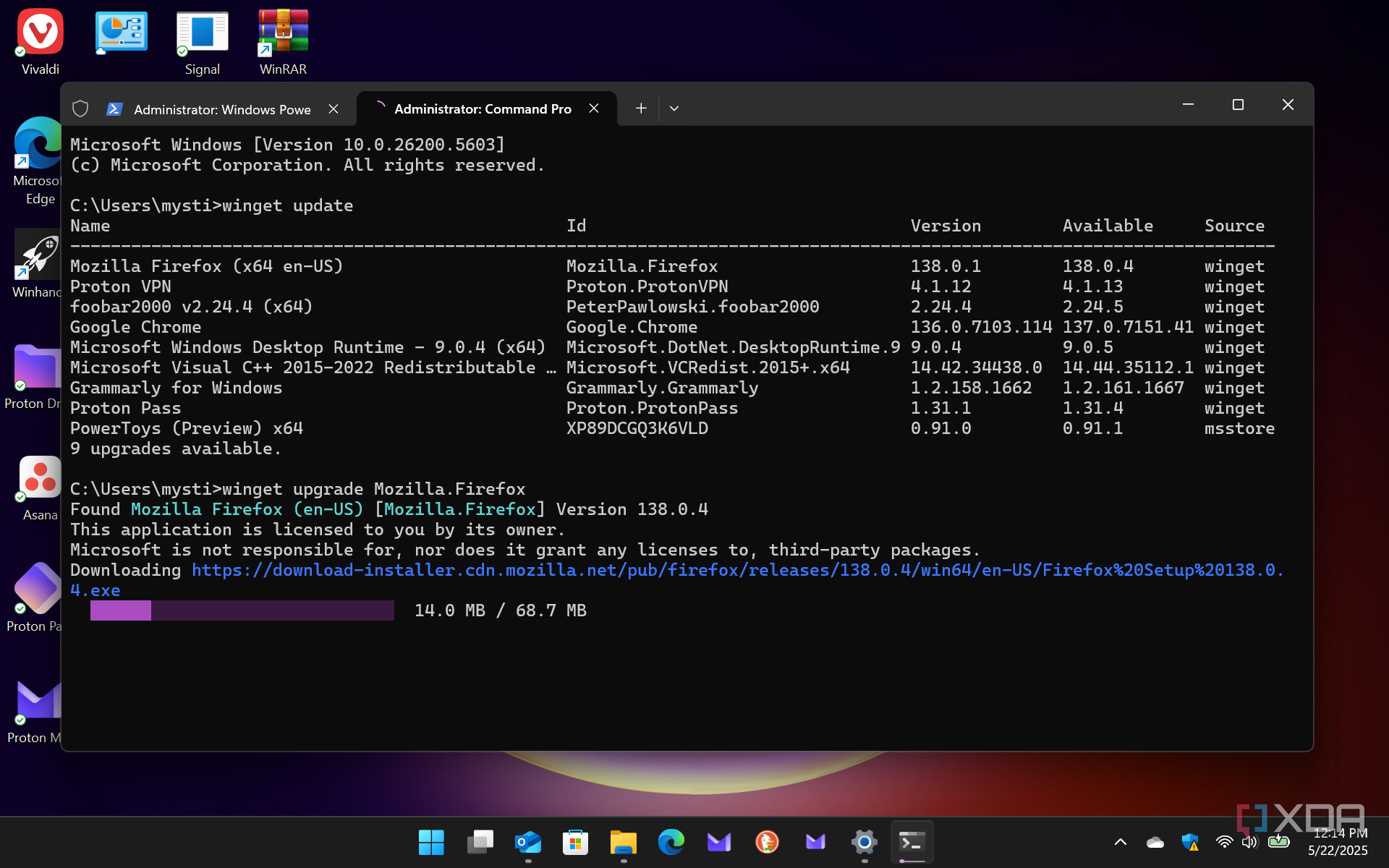Open Outlook from the taskbar

tap(527, 842)
